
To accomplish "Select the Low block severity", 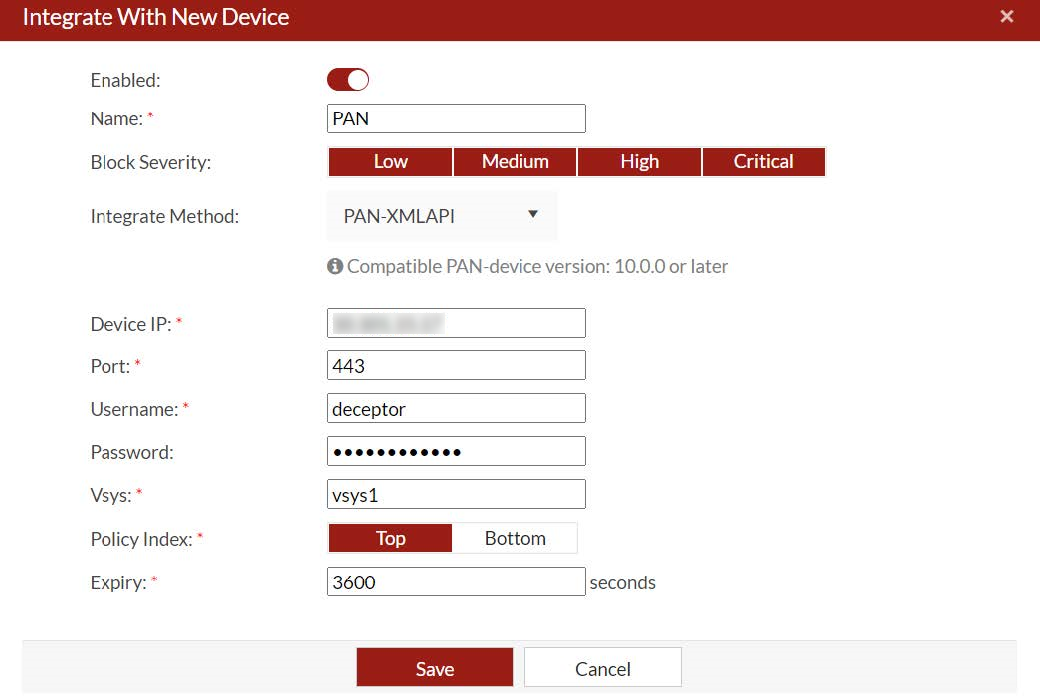I will point(389,161).
